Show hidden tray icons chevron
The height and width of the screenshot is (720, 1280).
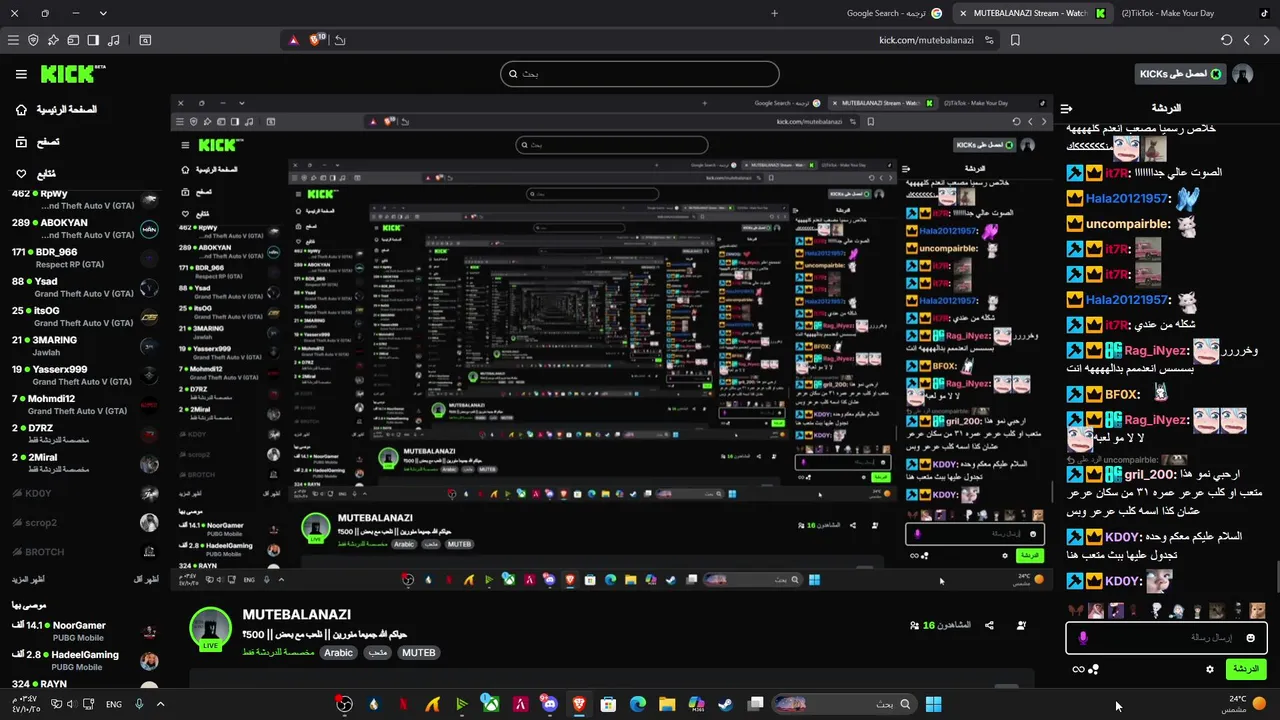(x=160, y=704)
